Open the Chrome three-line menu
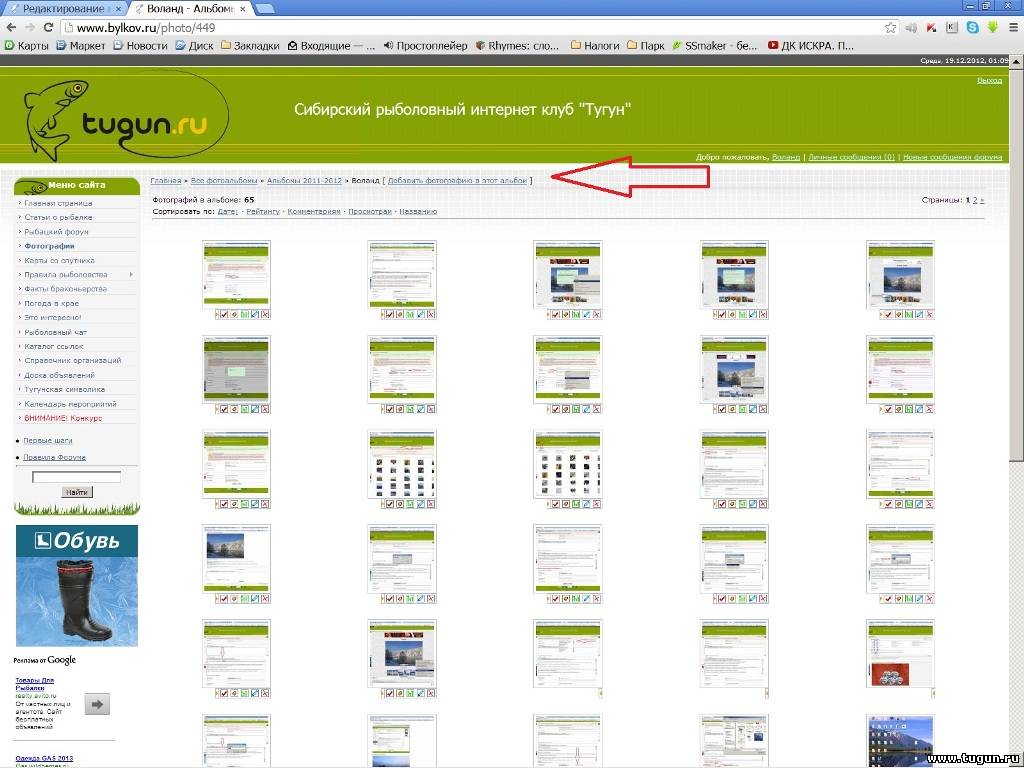1024x768 pixels. tap(1013, 27)
